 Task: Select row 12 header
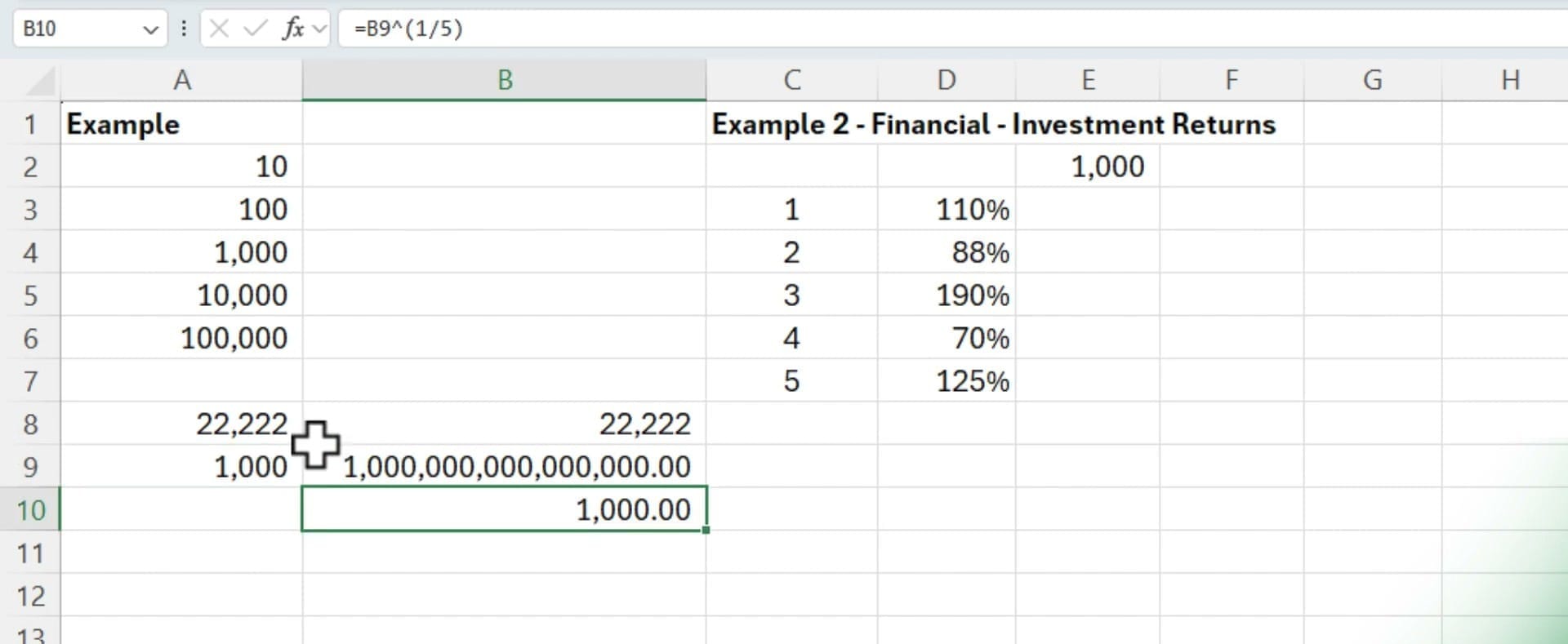click(x=30, y=596)
